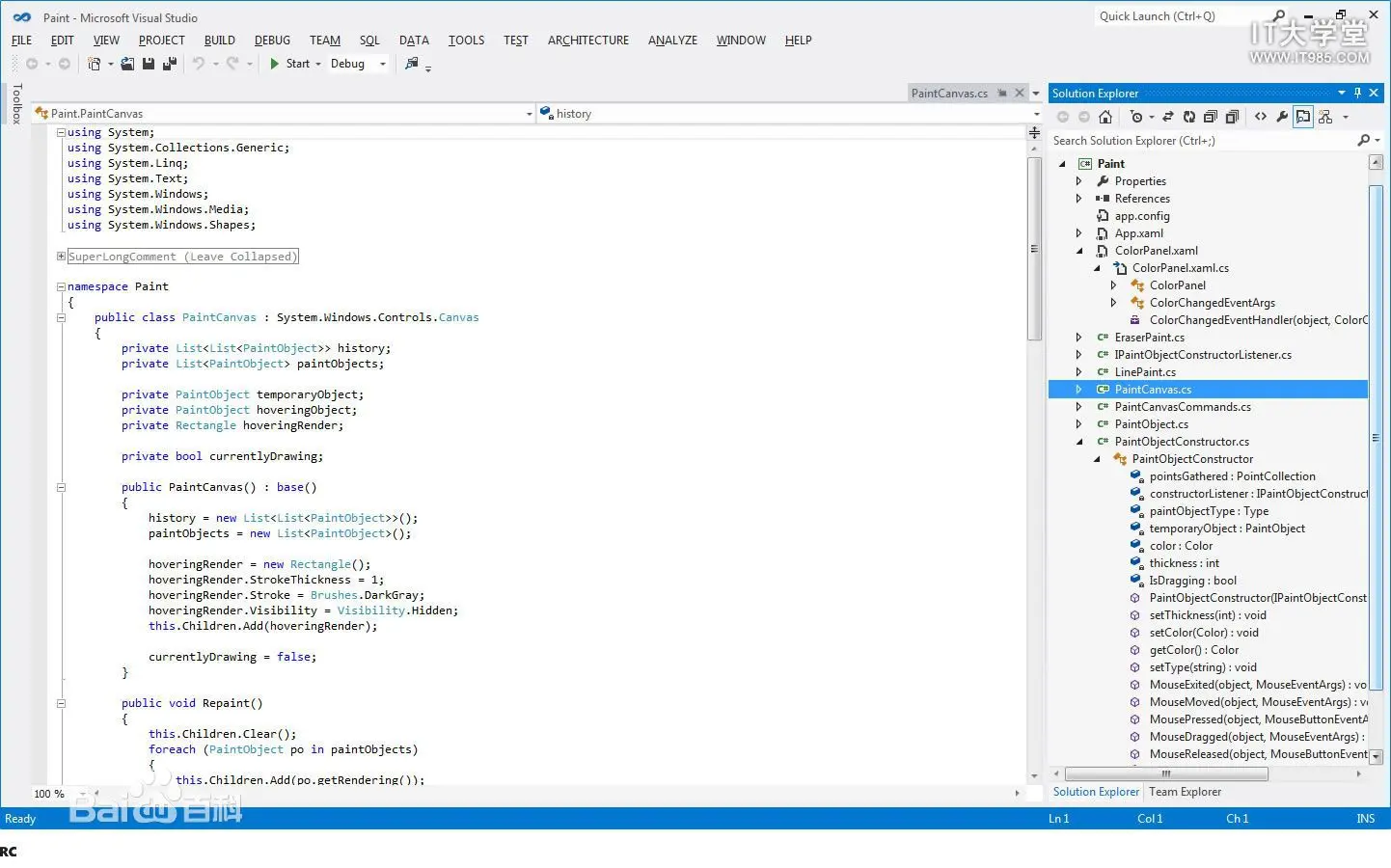The width and height of the screenshot is (1391, 868).
Task: Expand the EraserPaint.cs tree node
Action: coord(1079,338)
